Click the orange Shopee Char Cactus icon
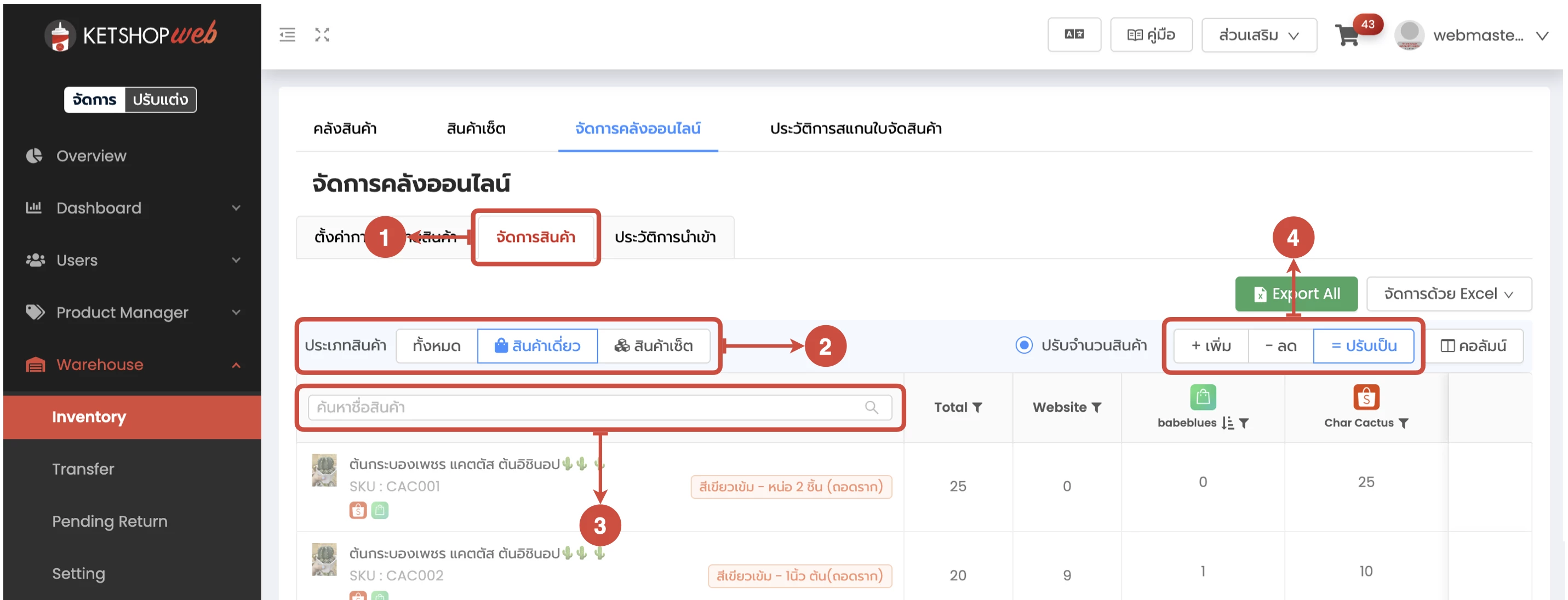 coord(1366,397)
